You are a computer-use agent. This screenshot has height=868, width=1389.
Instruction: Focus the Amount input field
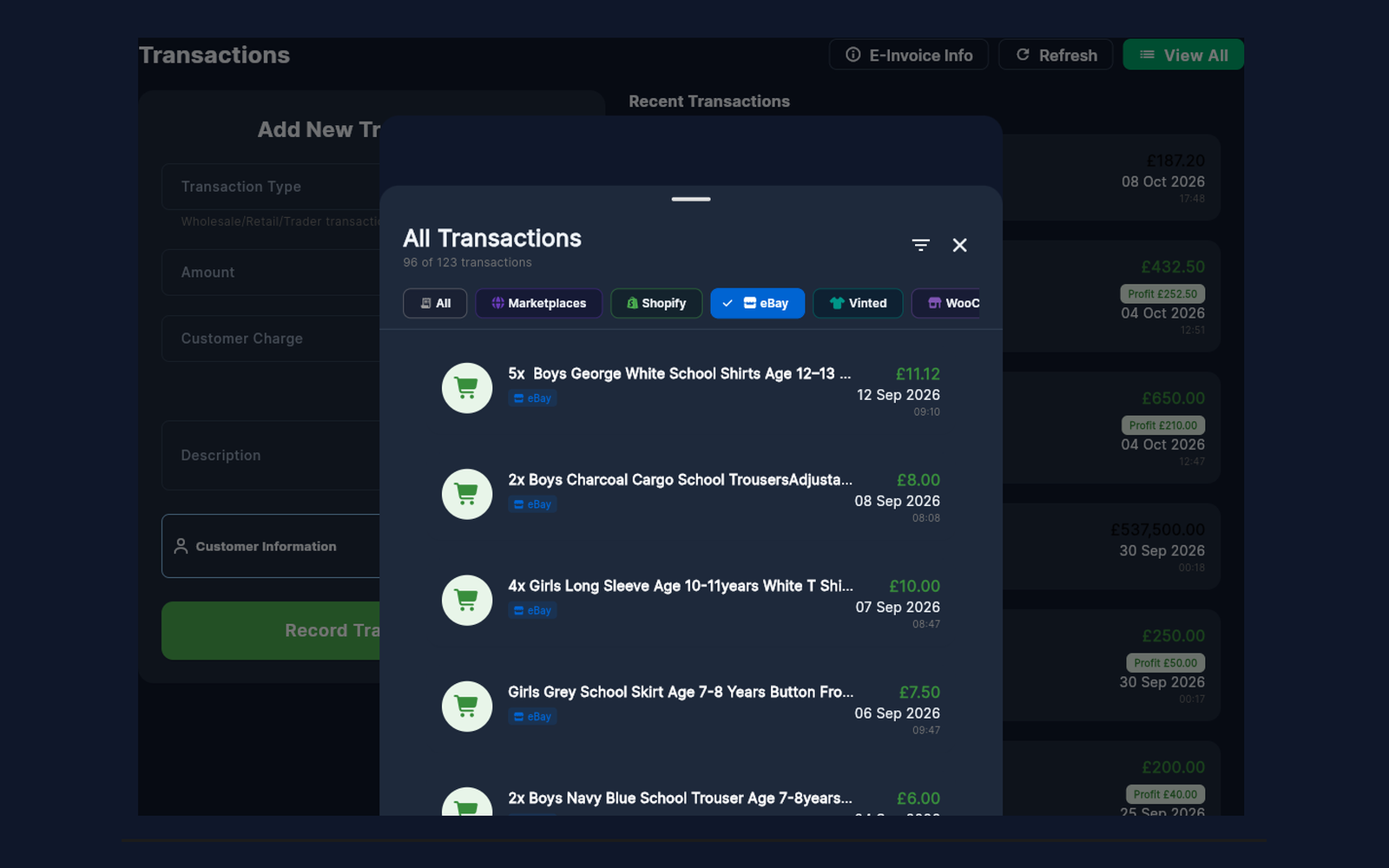(x=271, y=273)
